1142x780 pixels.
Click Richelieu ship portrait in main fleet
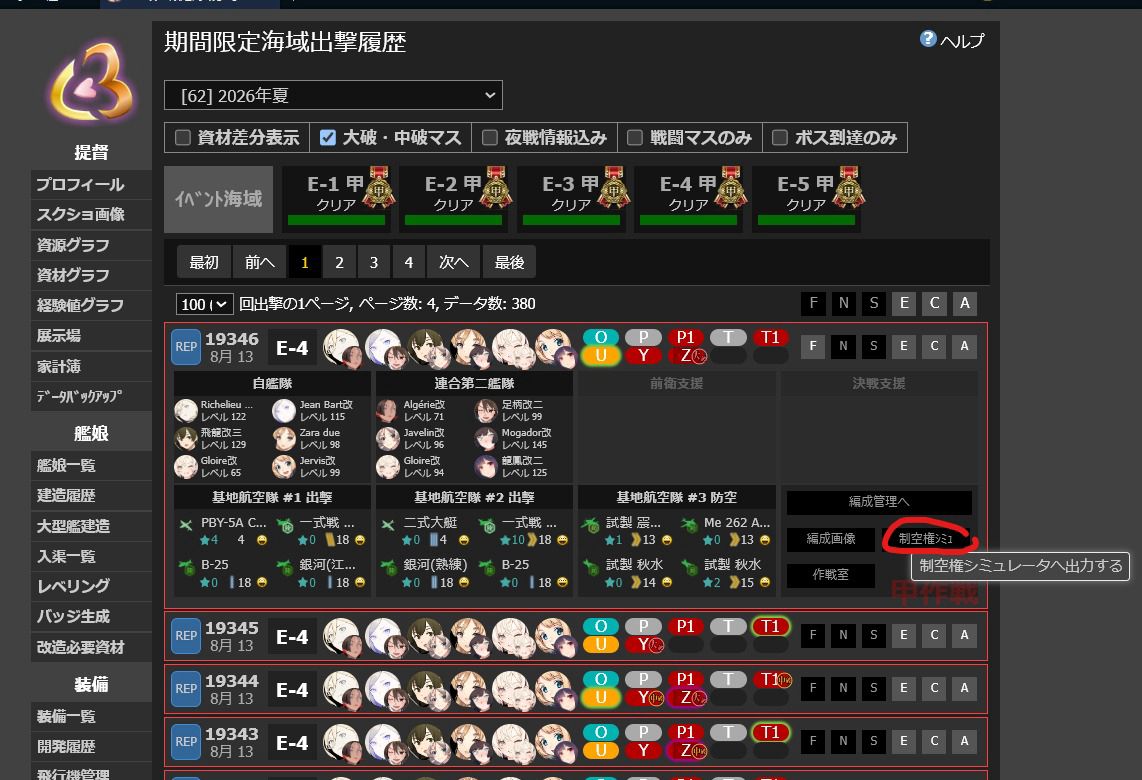186,411
